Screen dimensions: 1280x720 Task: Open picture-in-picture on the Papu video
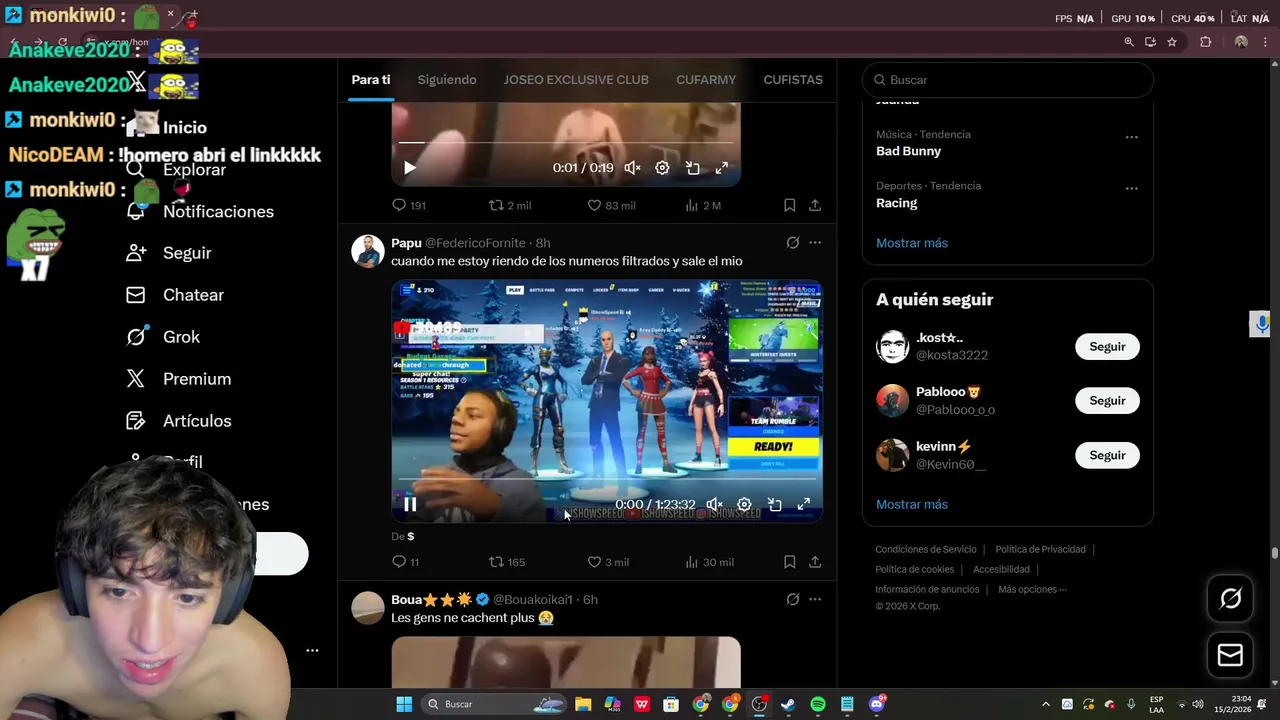pos(774,504)
